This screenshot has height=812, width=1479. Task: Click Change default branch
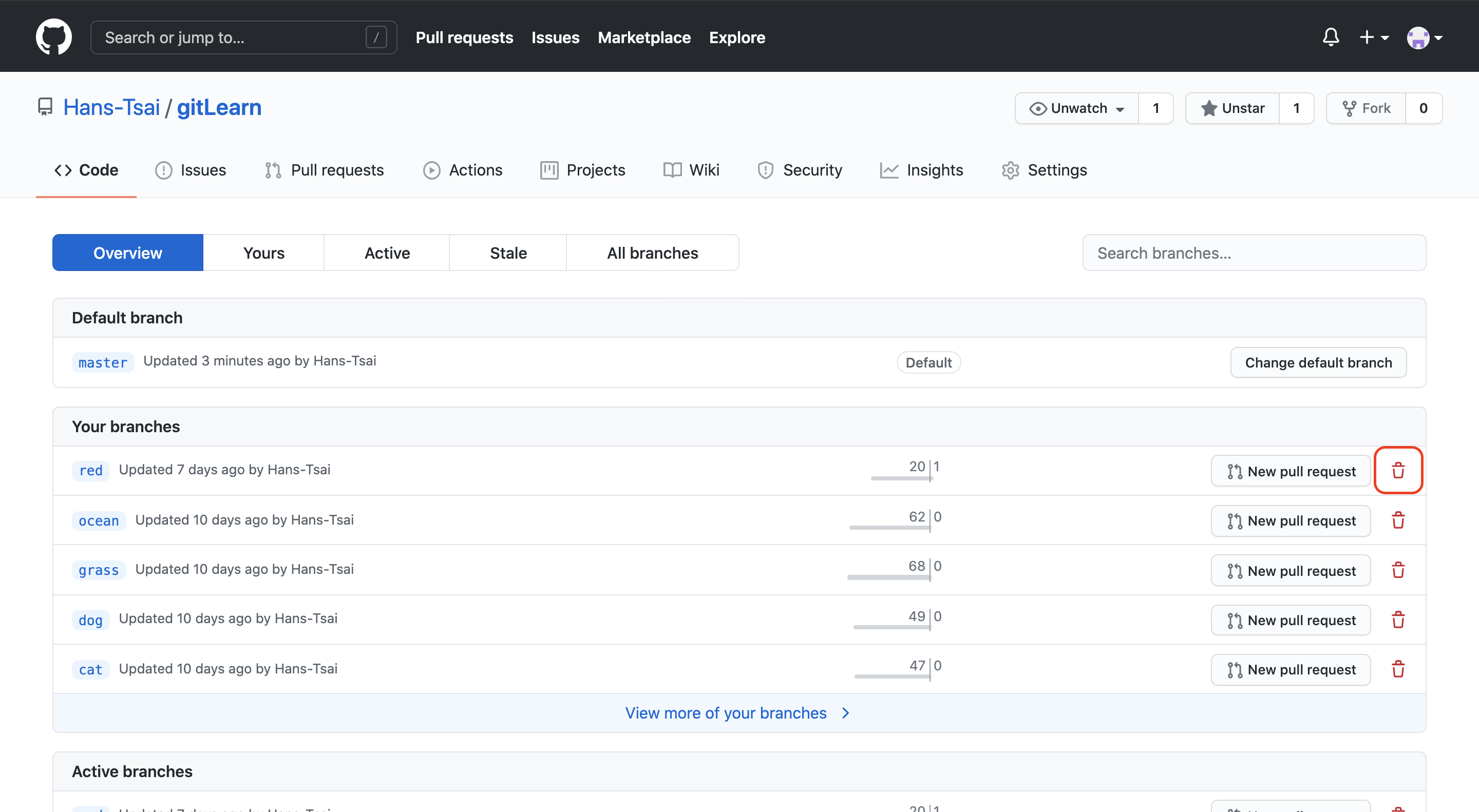(x=1318, y=362)
